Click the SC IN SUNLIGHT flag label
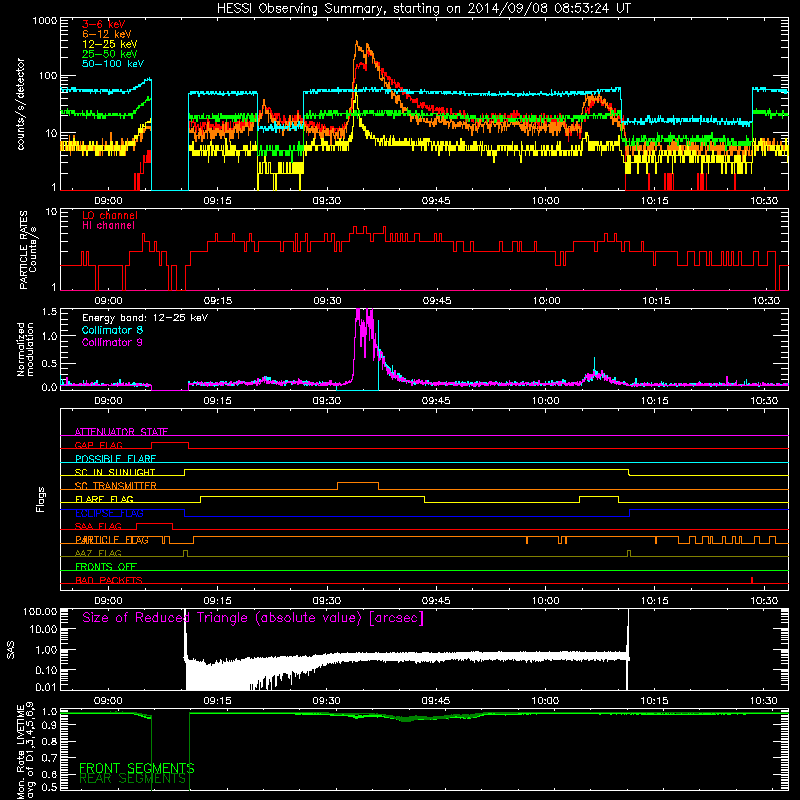800x800 pixels. pyautogui.click(x=115, y=472)
